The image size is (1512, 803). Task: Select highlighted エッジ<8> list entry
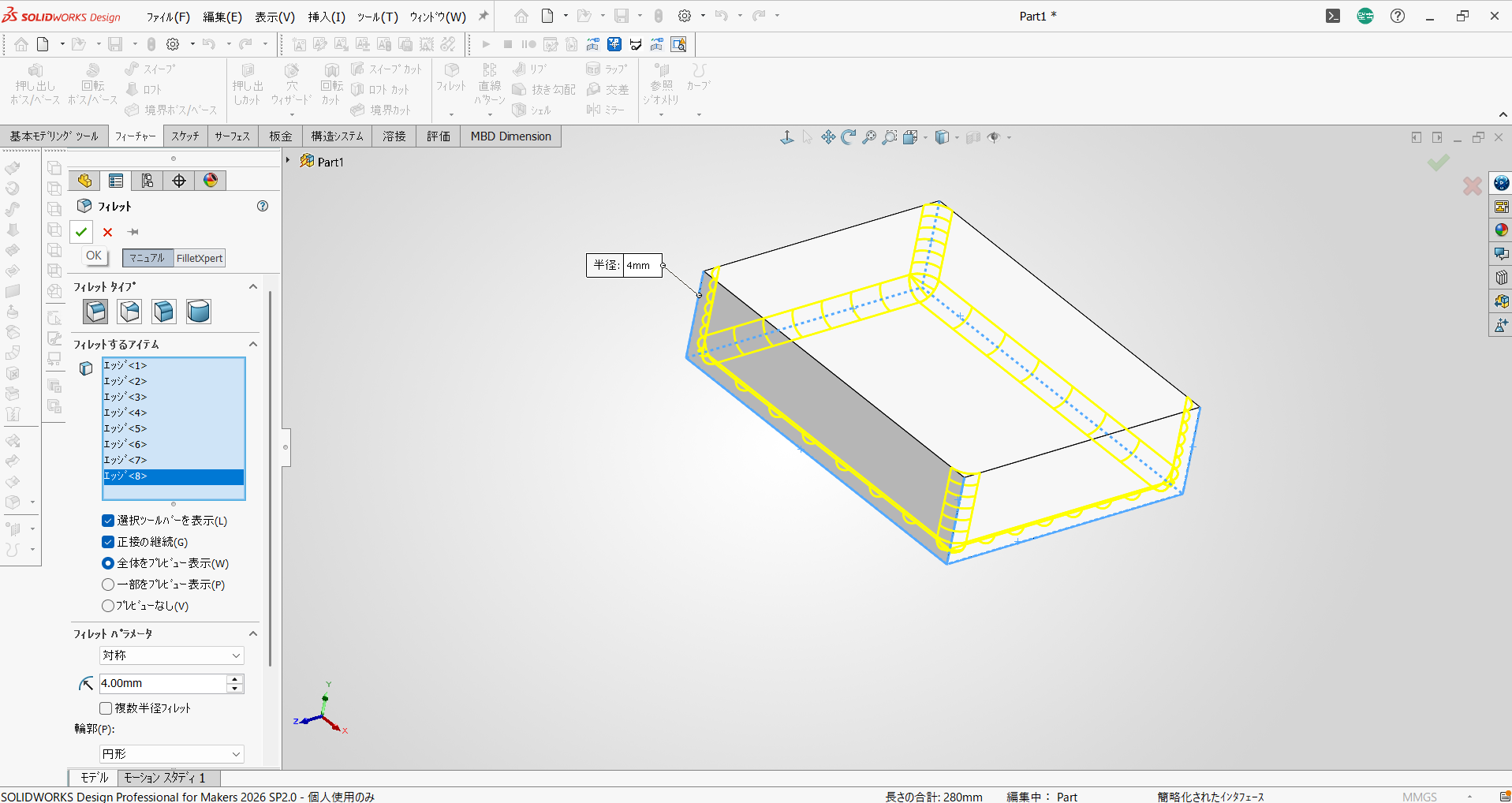174,476
